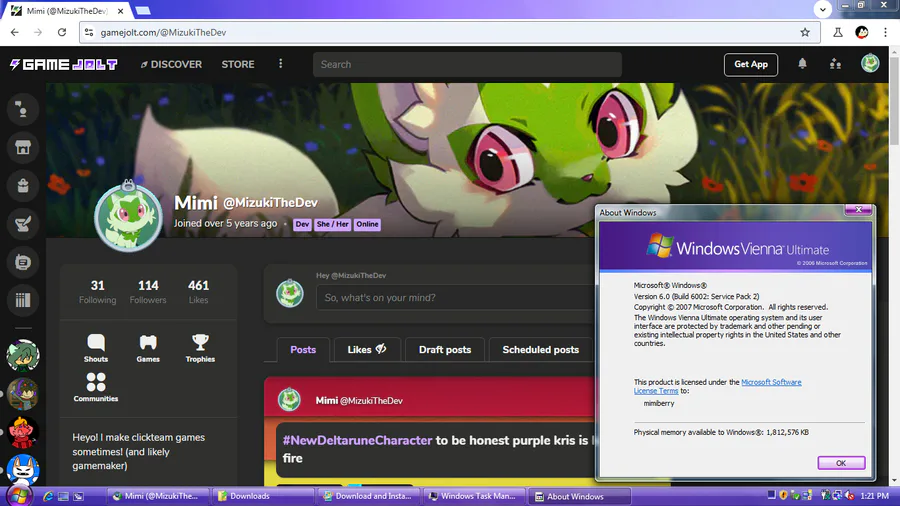Switch to Downloads in the taskbar
This screenshot has width=900, height=506.
tap(262, 496)
